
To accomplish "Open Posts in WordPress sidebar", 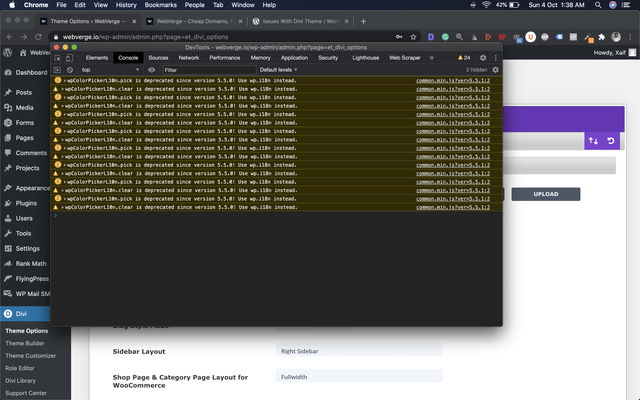I will click(26, 92).
